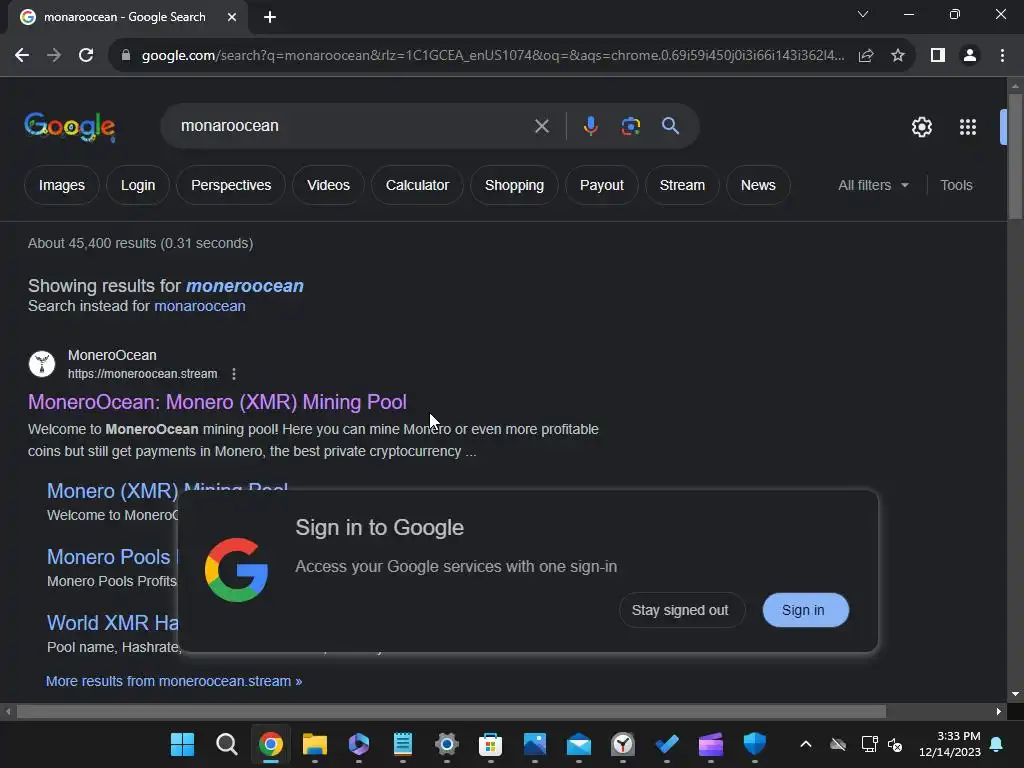Open Windows taskbar search
The width and height of the screenshot is (1024, 768).
click(x=226, y=744)
